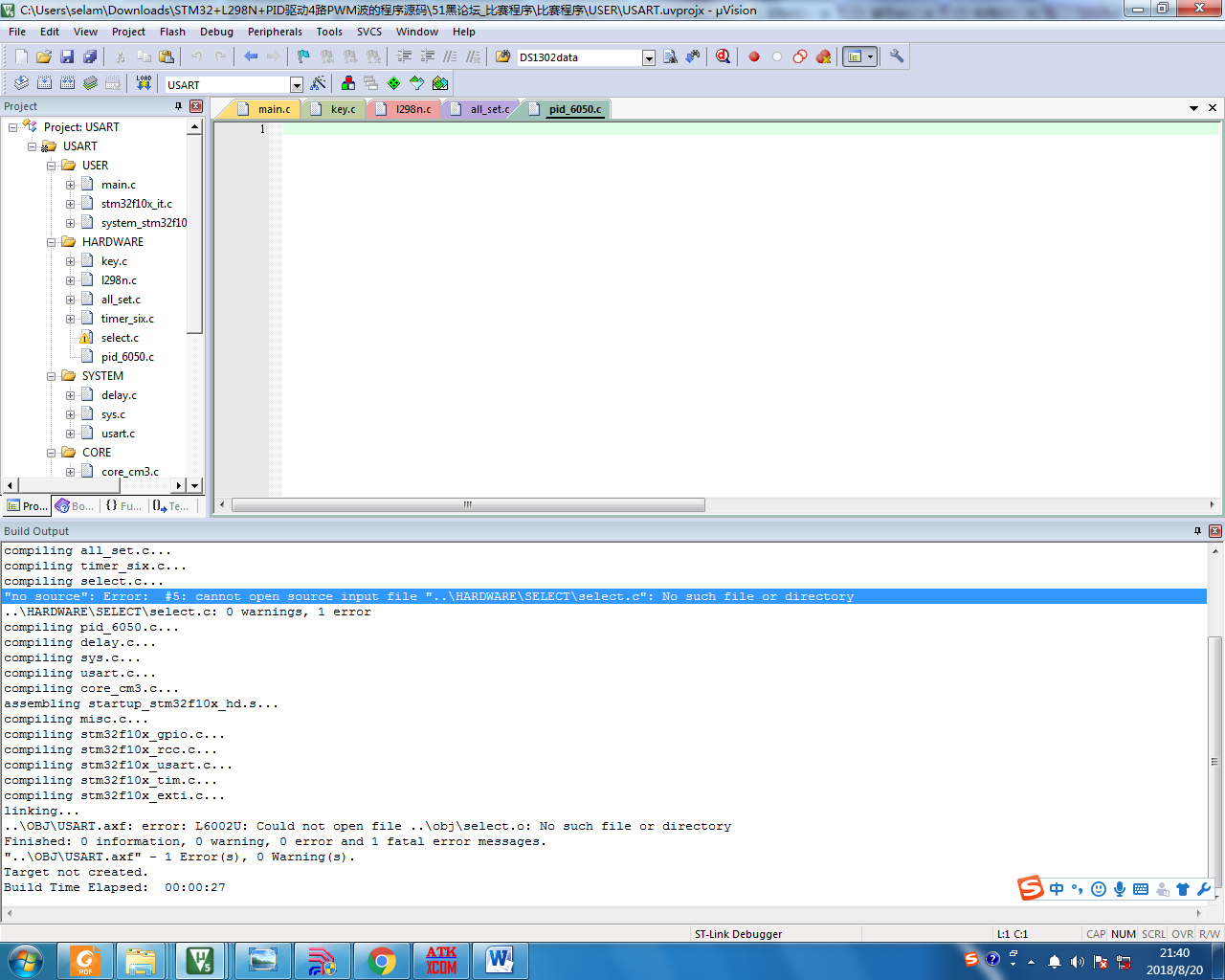
Task: Click the Batch Build icon
Action: click(90, 84)
